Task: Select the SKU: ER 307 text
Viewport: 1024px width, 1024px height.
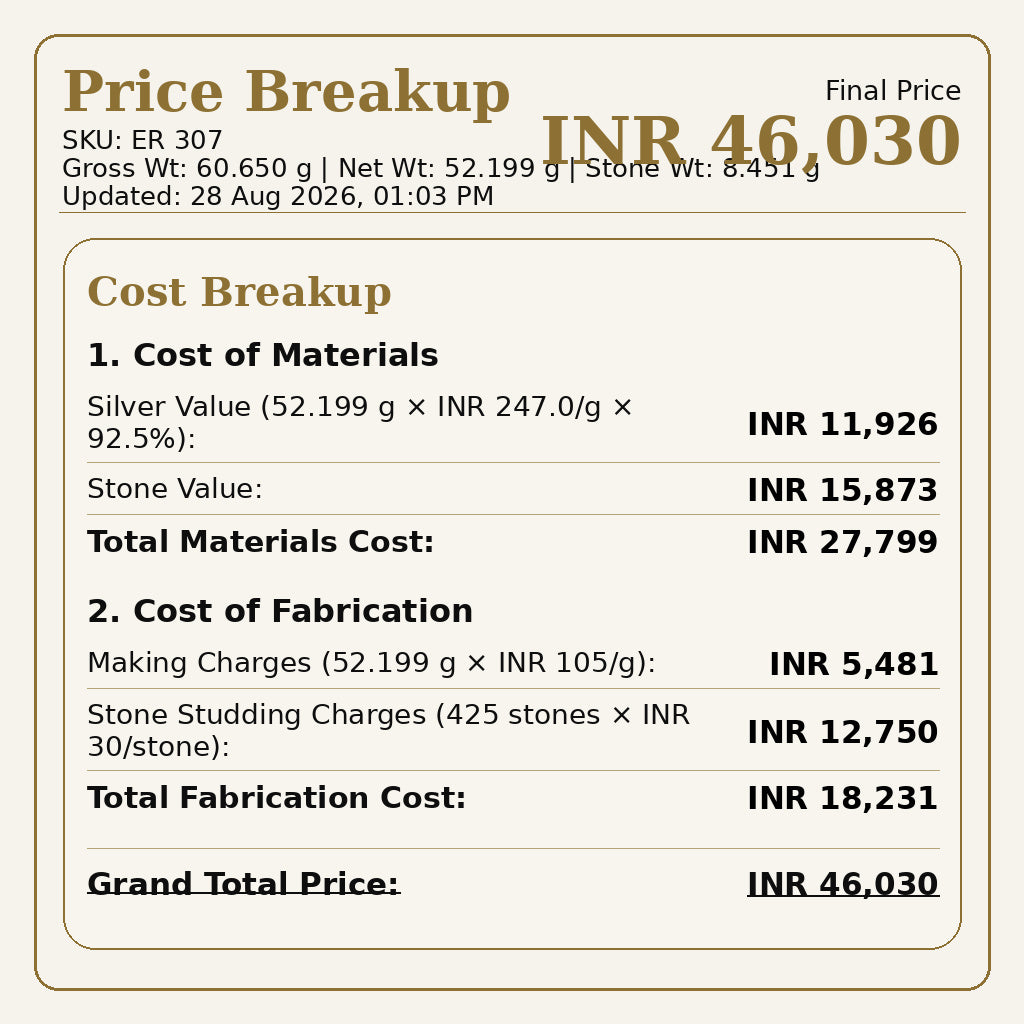Action: click(x=142, y=140)
